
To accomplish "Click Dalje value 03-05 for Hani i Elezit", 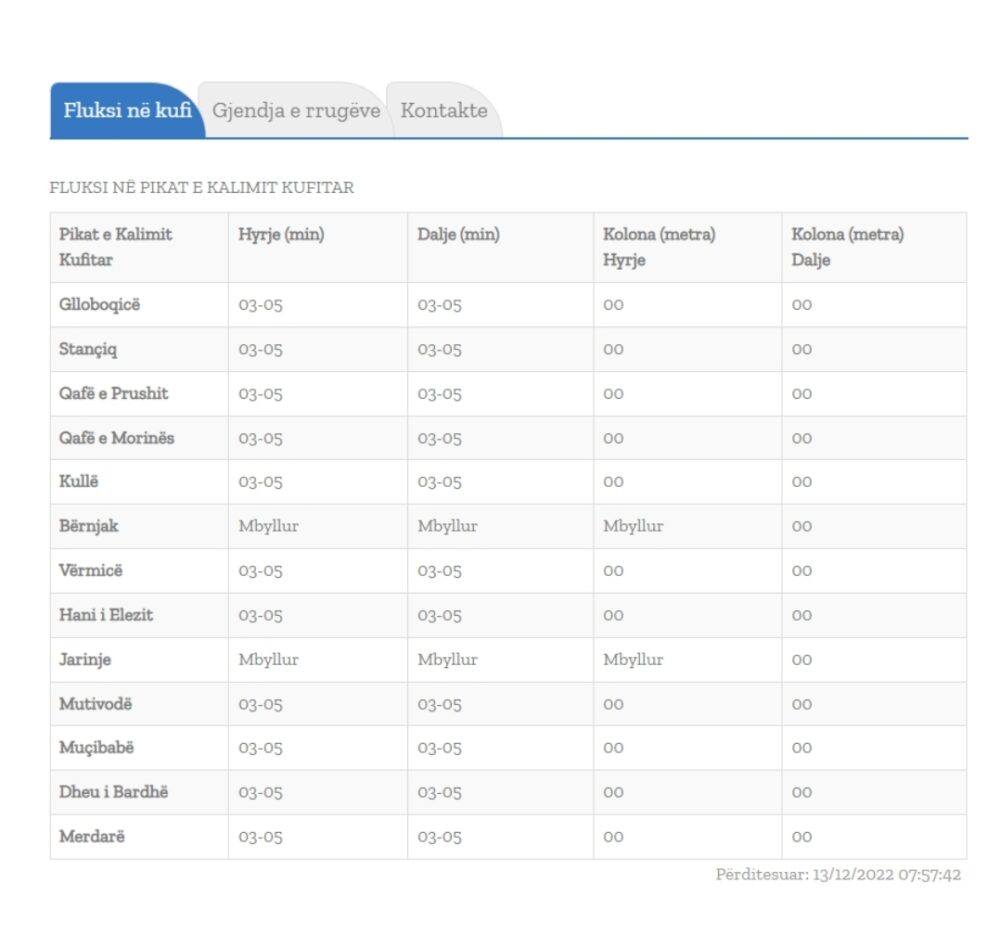I will click(x=439, y=616).
